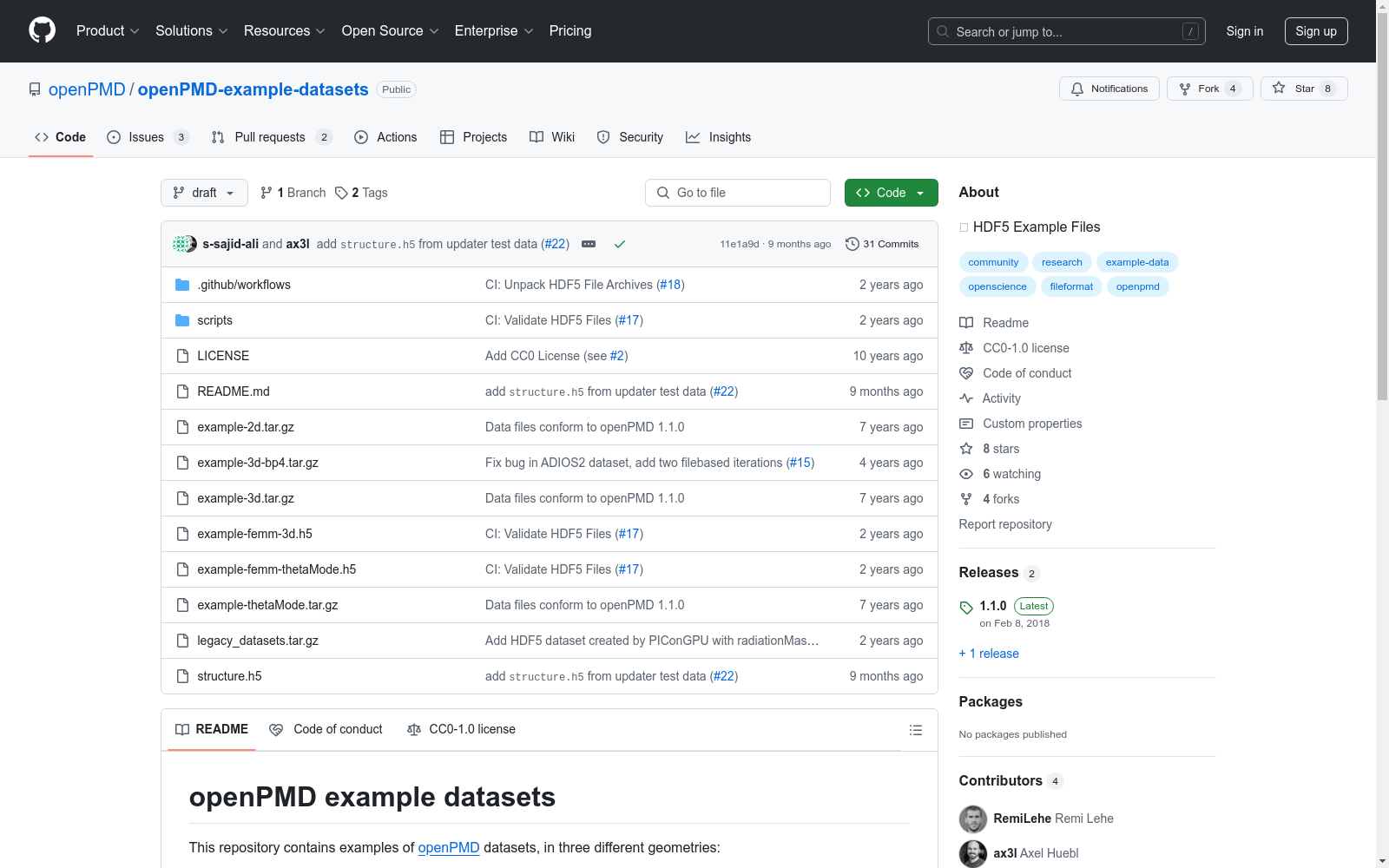Click the Report repository link
Viewport: 1389px width, 868px height.
(1005, 524)
